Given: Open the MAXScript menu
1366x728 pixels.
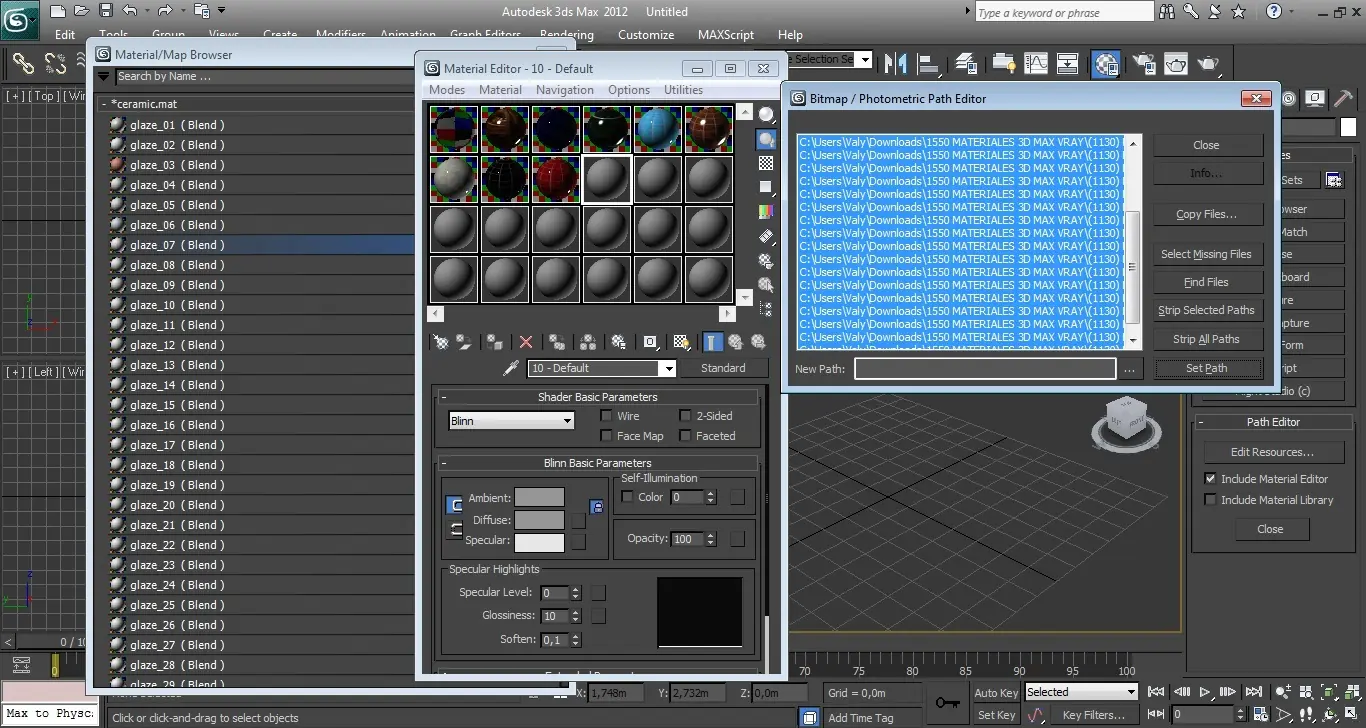Looking at the screenshot, I should pos(726,34).
